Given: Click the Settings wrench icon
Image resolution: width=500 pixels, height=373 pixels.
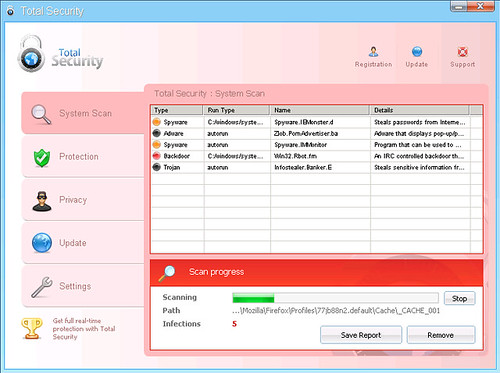Looking at the screenshot, I should coord(42,287).
